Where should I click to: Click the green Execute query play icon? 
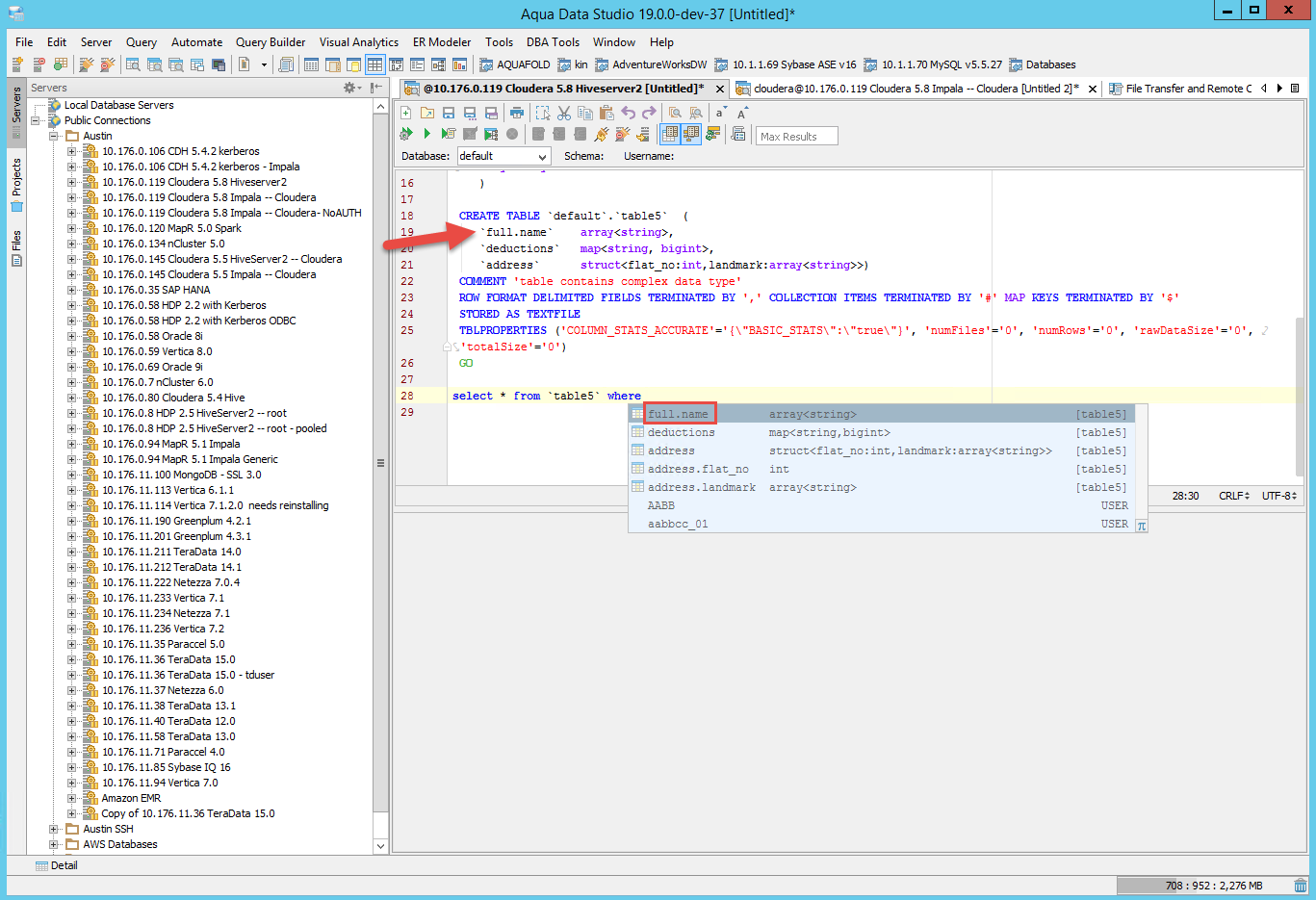point(426,135)
